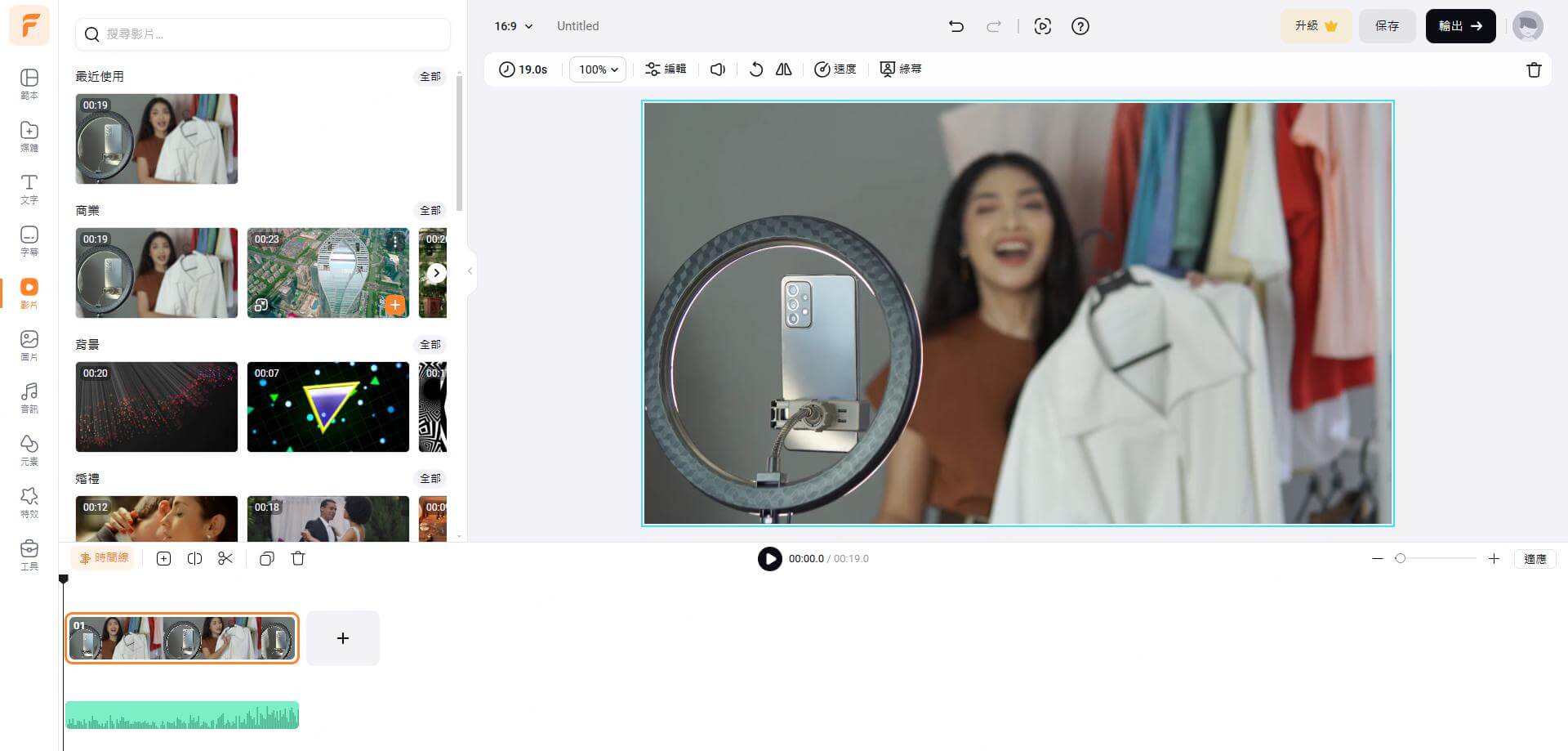
Task: Open the user avatar menu
Action: (x=1527, y=26)
